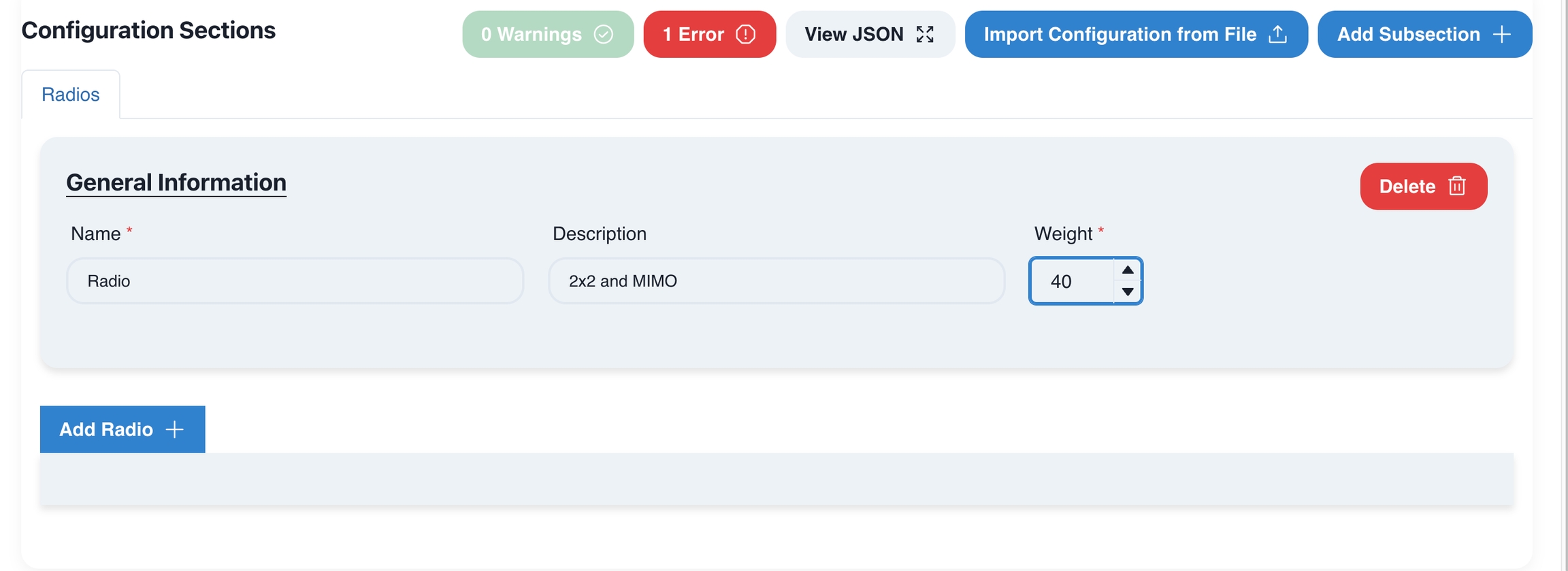Increase the Weight value with the up arrow

1128,270
